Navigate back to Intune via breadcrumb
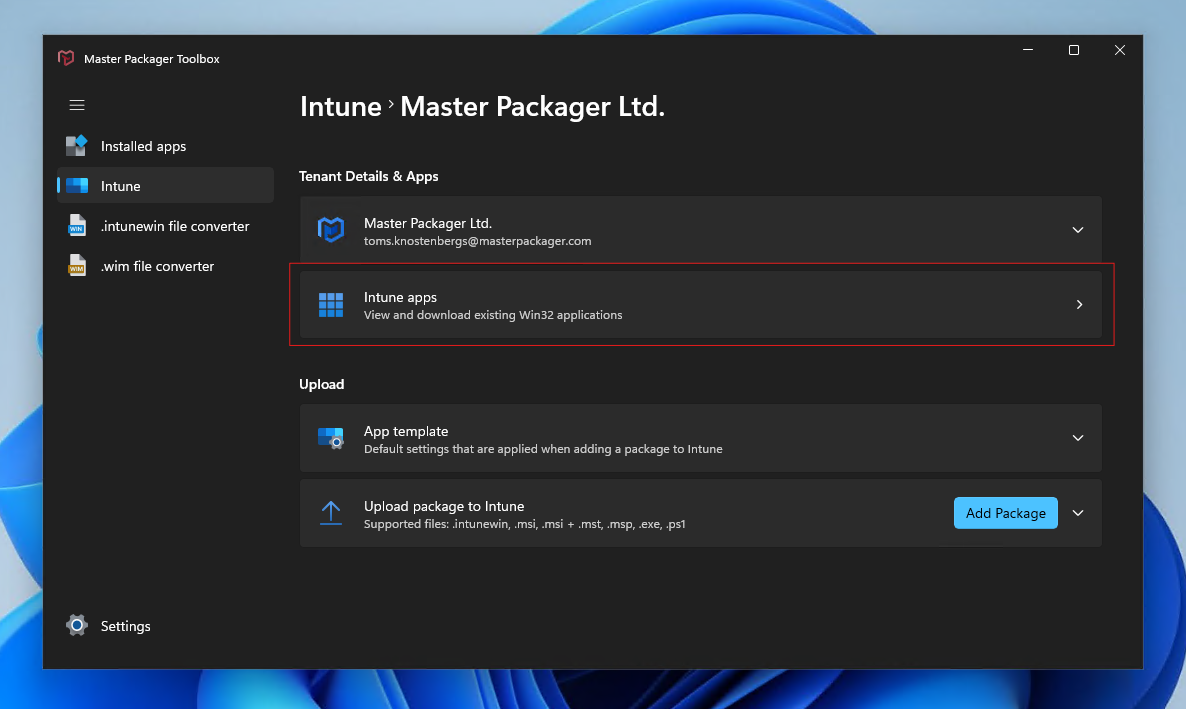The height and width of the screenshot is (709, 1186). (x=340, y=107)
